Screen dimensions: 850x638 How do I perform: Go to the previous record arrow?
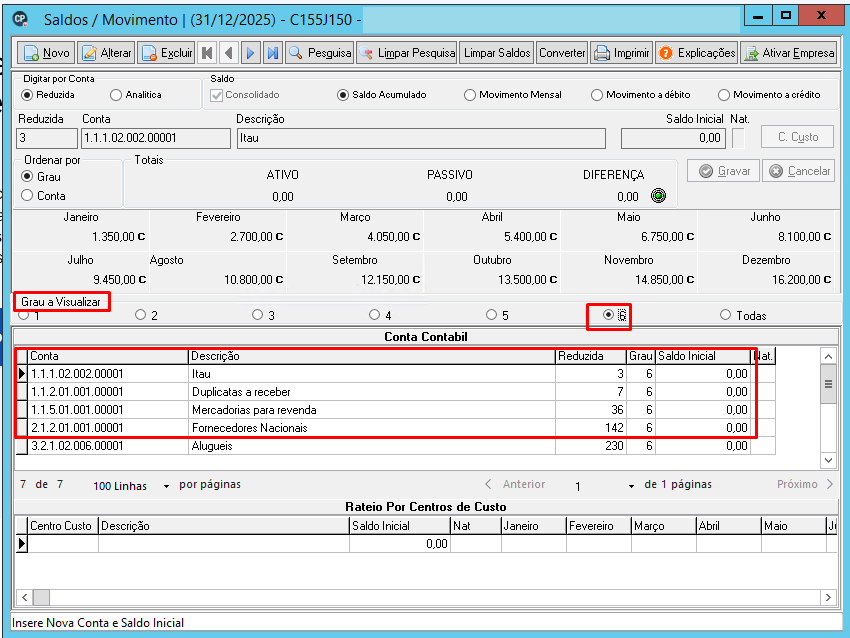click(229, 53)
